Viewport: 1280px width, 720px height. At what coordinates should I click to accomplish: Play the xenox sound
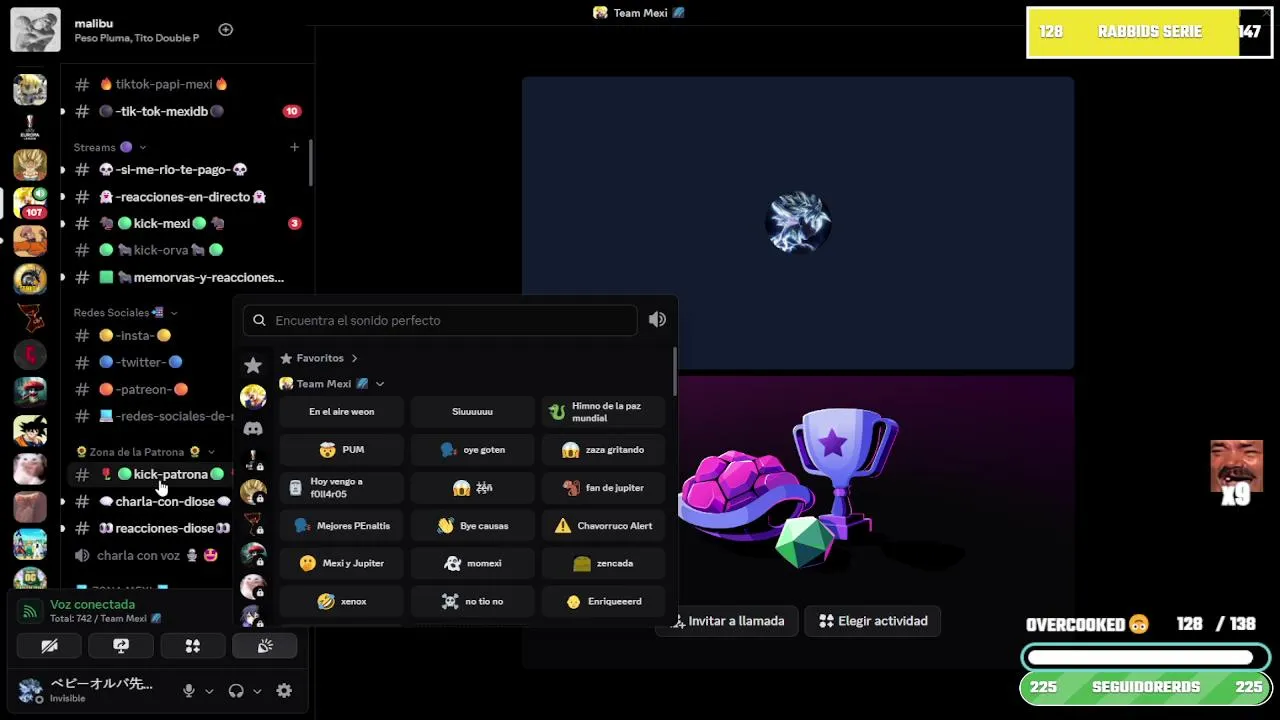[342, 601]
